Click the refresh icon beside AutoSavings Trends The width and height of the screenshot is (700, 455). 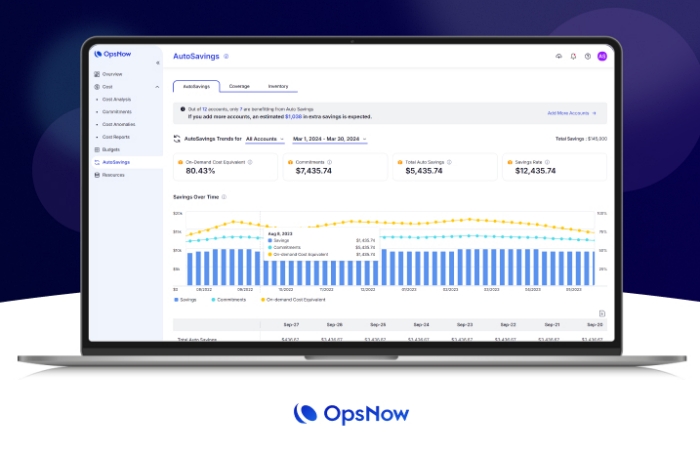[177, 139]
